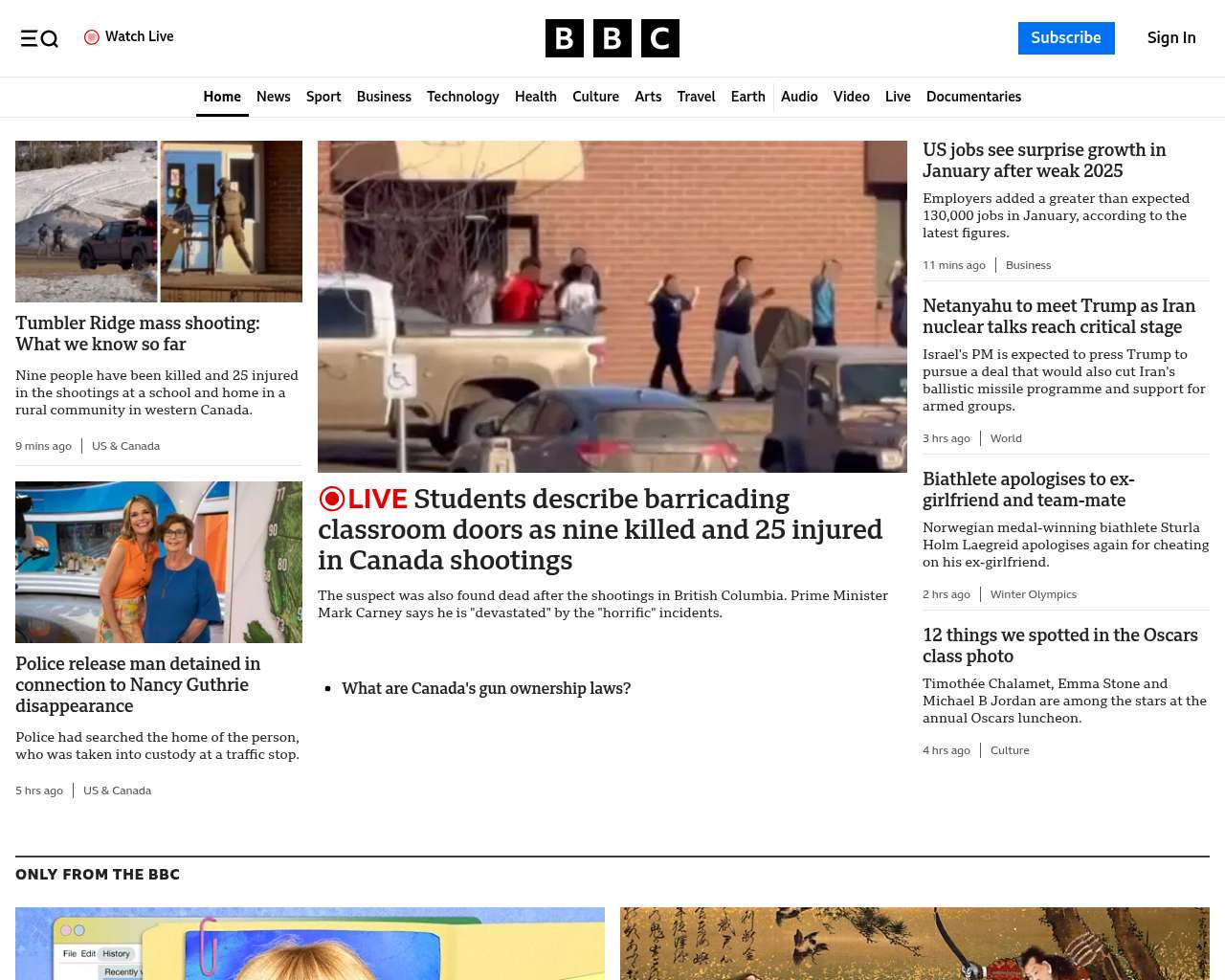Open 'What are Canada's gun ownership laws?' link
1225x980 pixels.
tap(486, 688)
